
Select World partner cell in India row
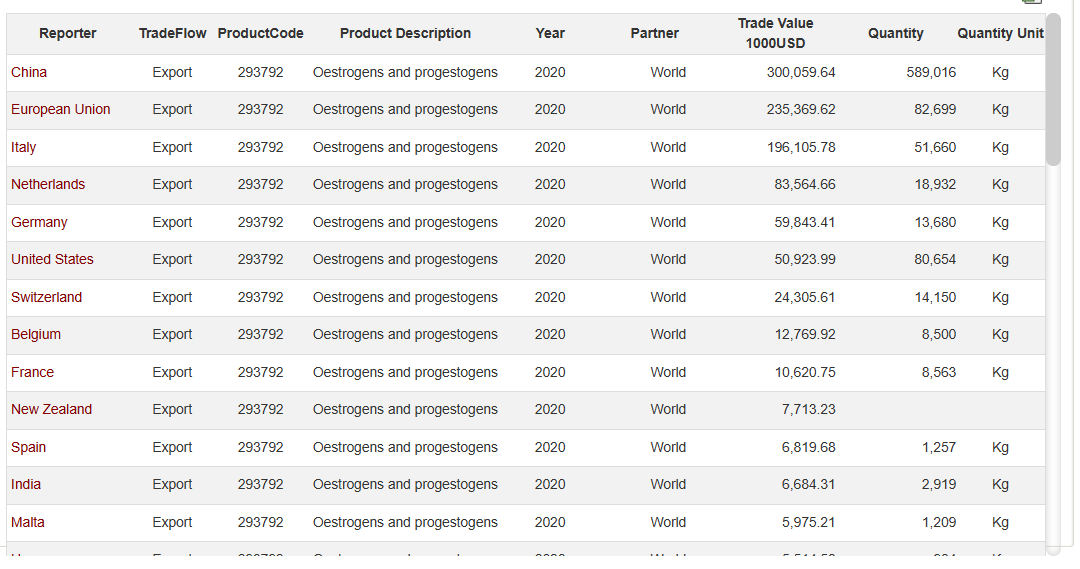(668, 485)
